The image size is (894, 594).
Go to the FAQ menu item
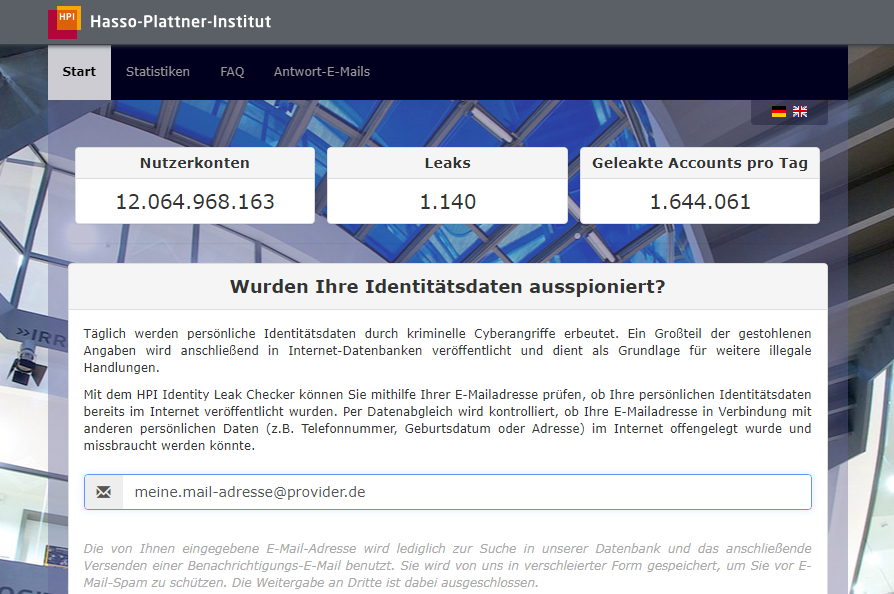coord(232,72)
